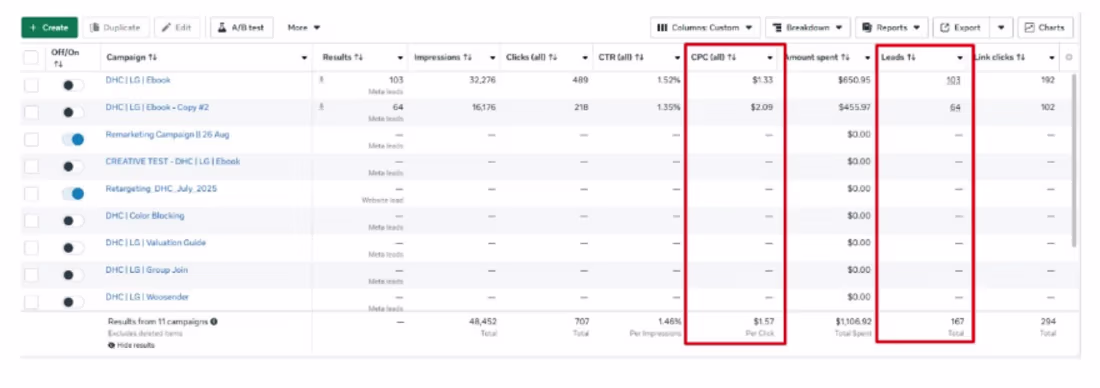Open the Leads column dropdown arrow
1100x388 pixels.
(960, 58)
